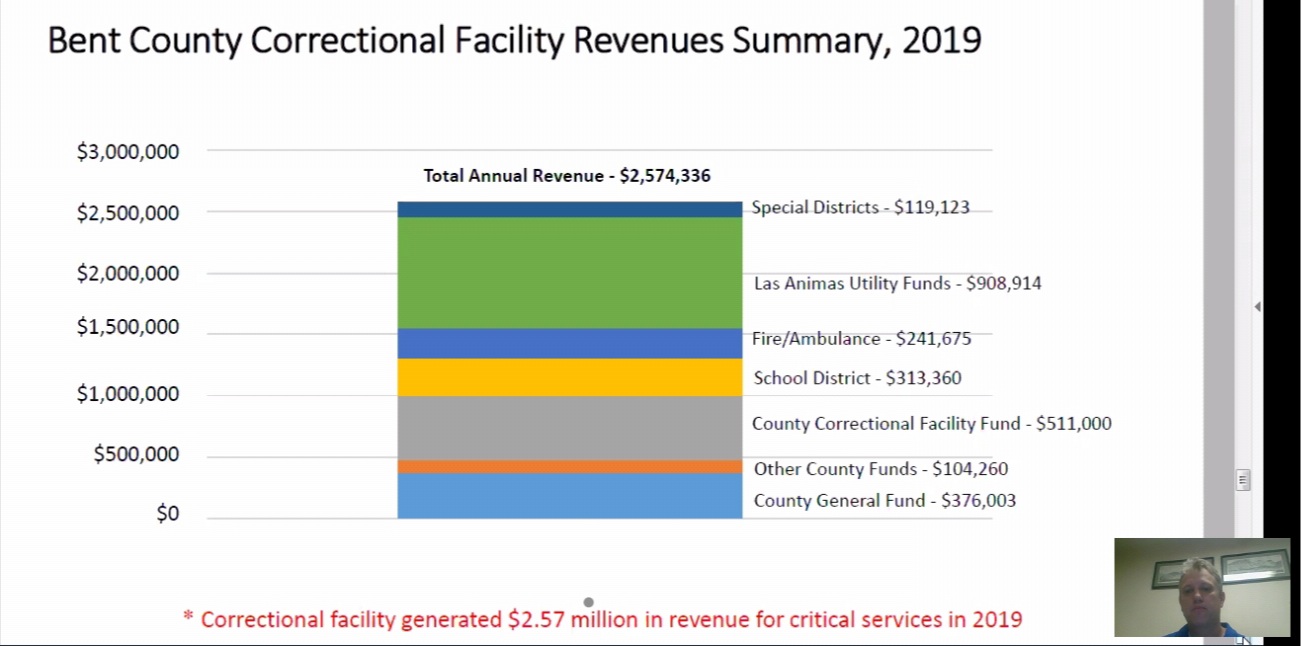Click the Total Annual Revenue label

[x=567, y=176]
